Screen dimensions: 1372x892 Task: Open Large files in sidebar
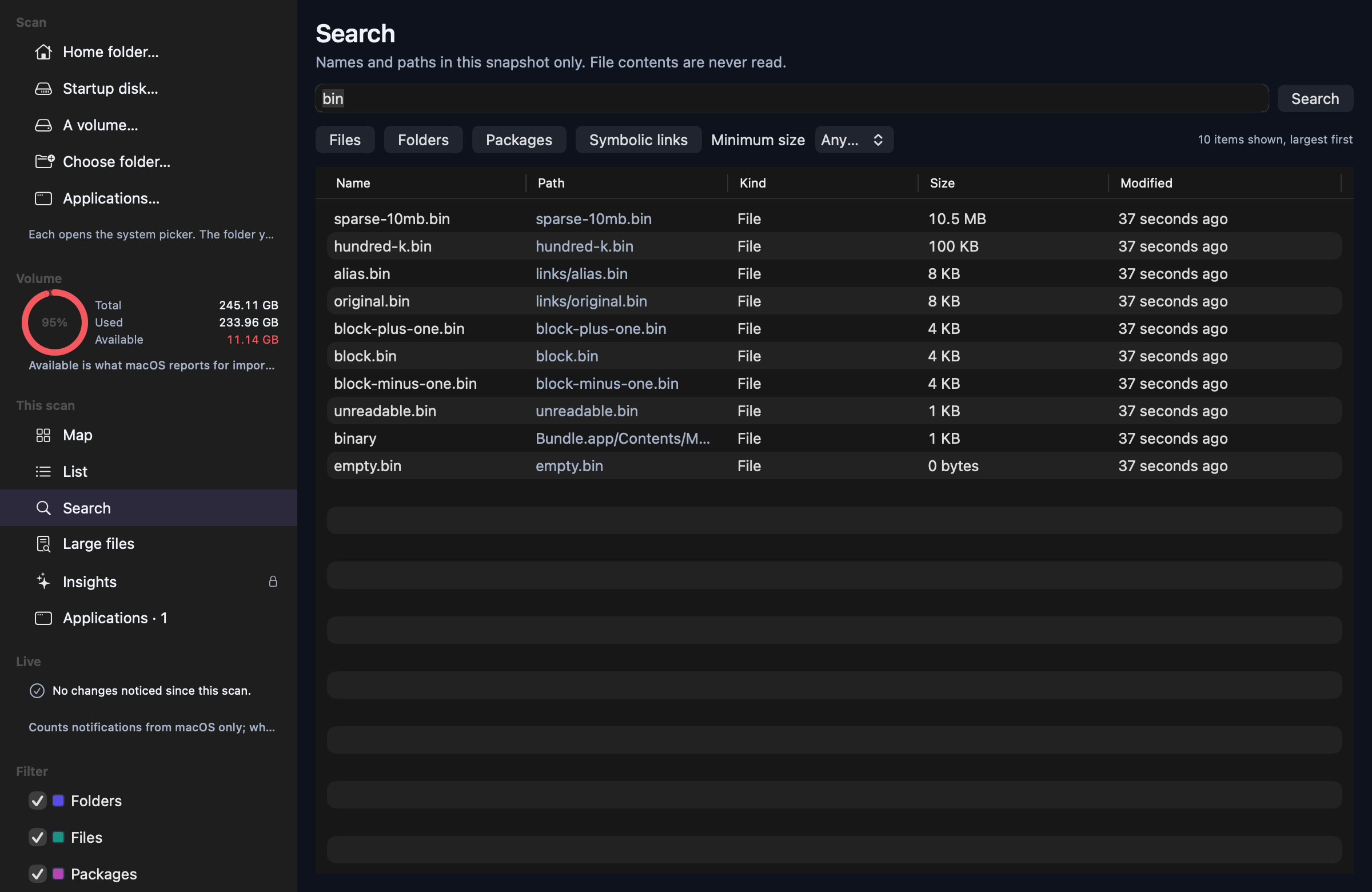tap(149, 544)
